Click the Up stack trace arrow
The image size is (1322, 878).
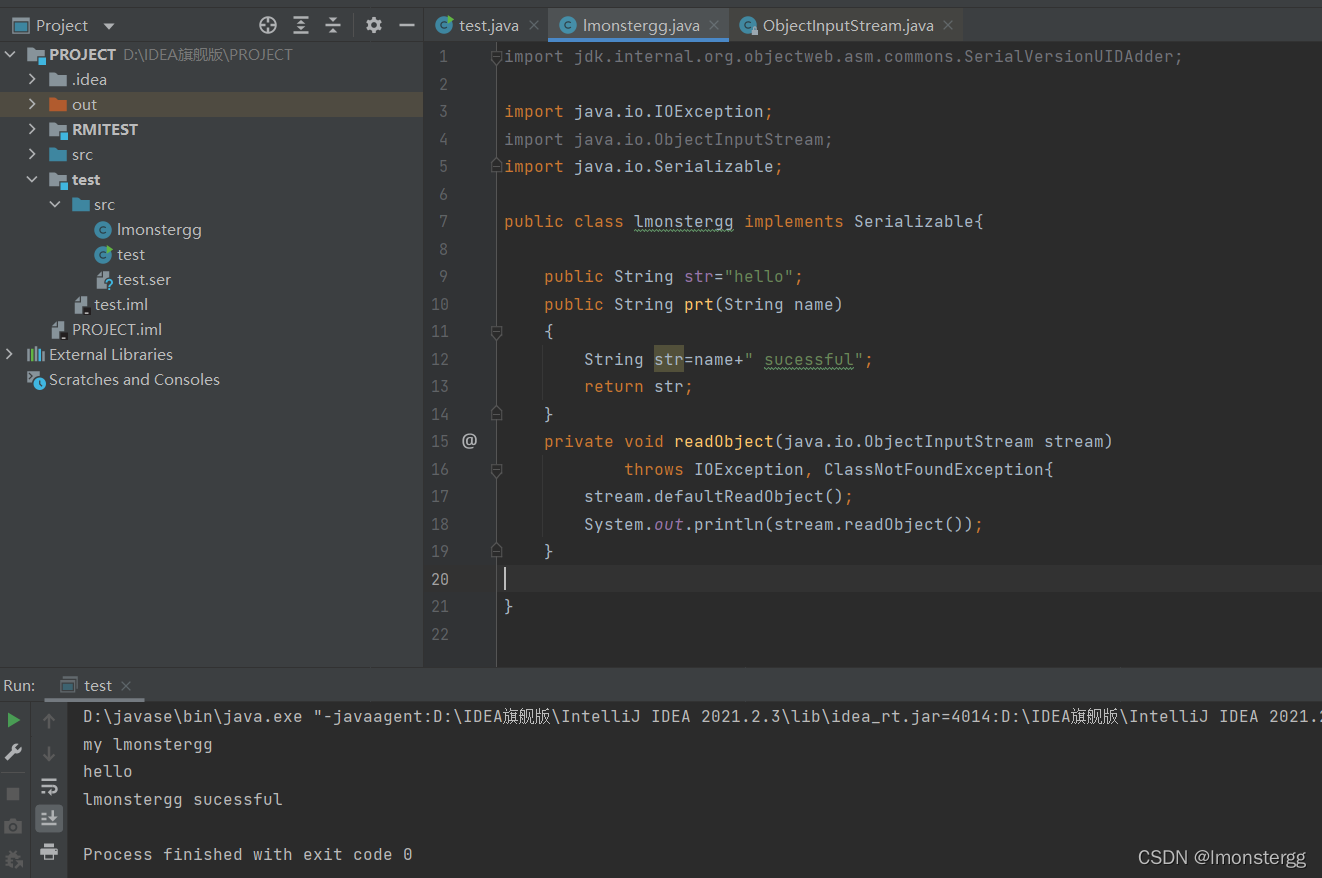(49, 720)
